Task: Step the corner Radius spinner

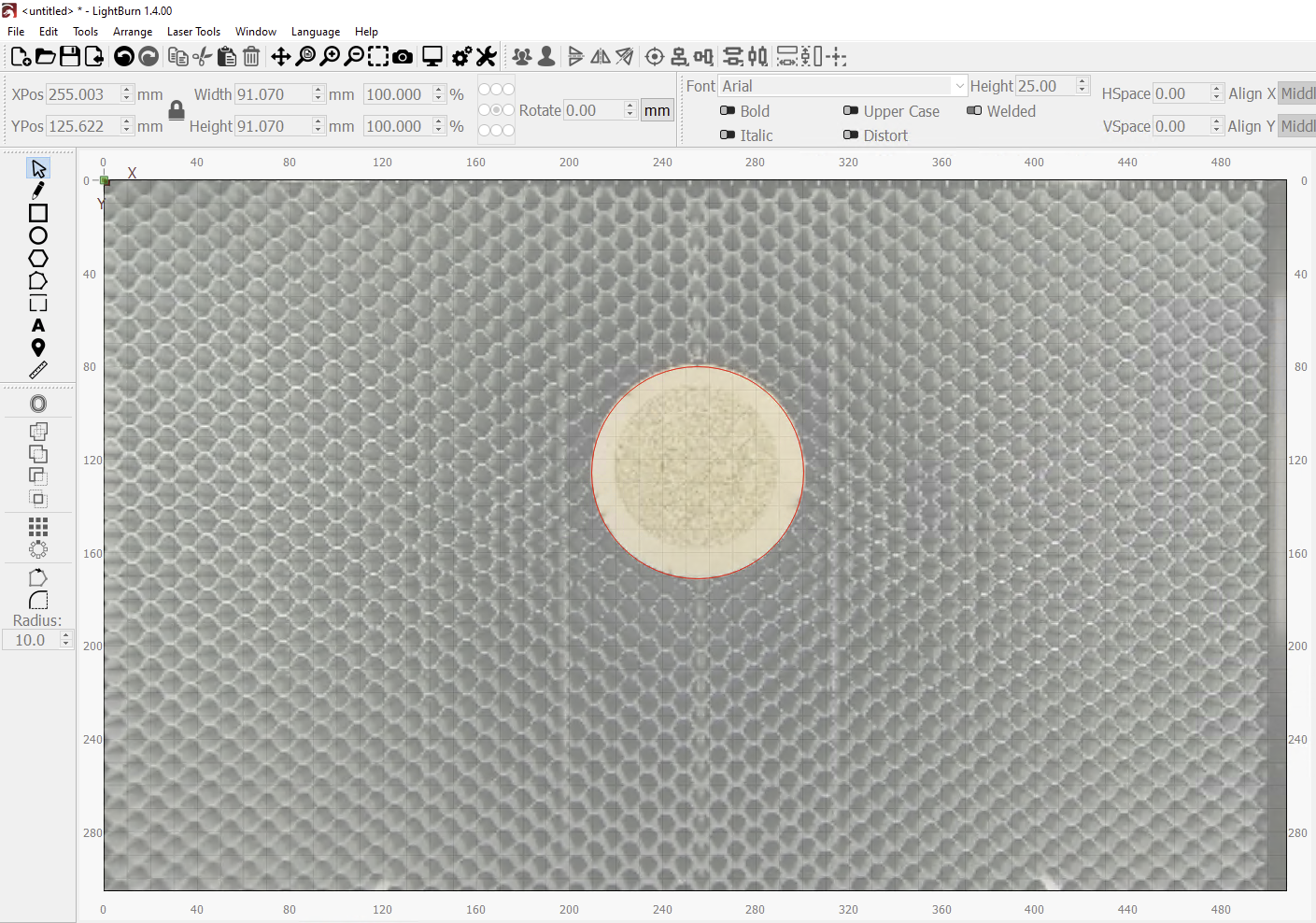Action: tap(65, 640)
